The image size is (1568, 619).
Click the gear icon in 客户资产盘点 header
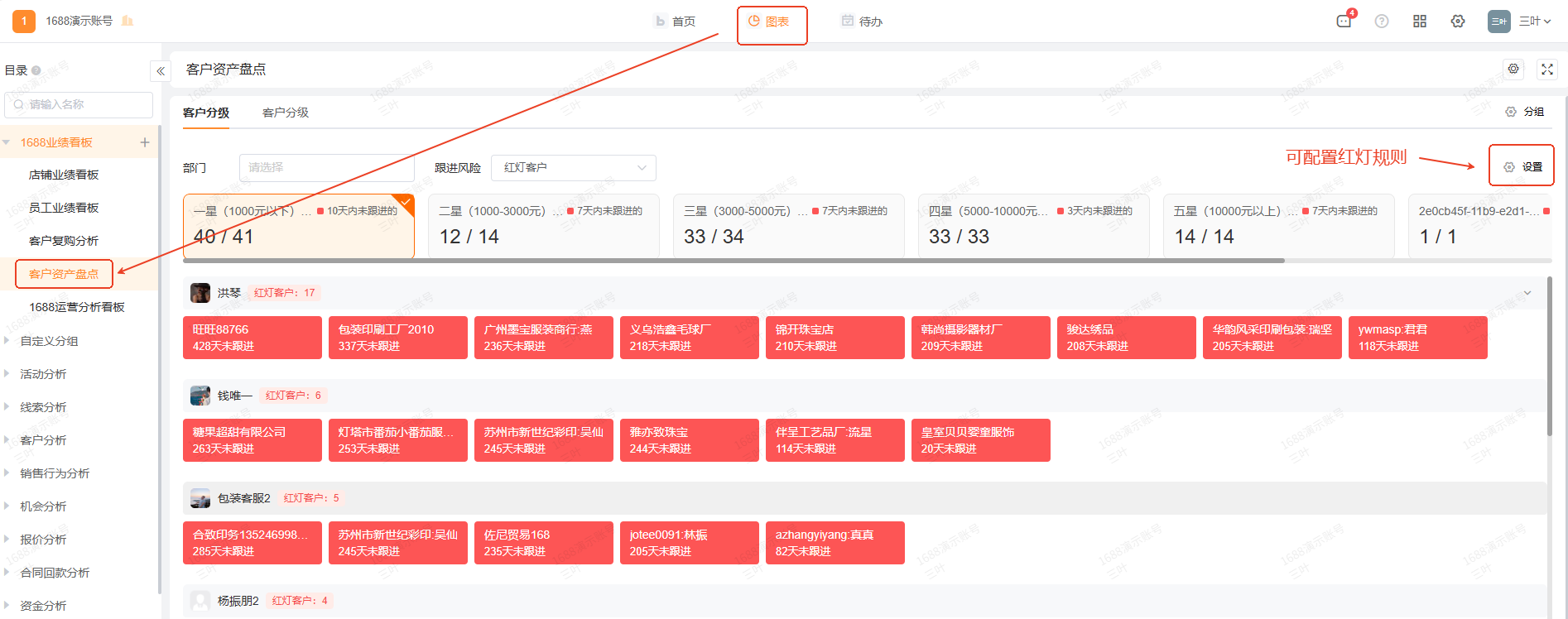click(1513, 70)
